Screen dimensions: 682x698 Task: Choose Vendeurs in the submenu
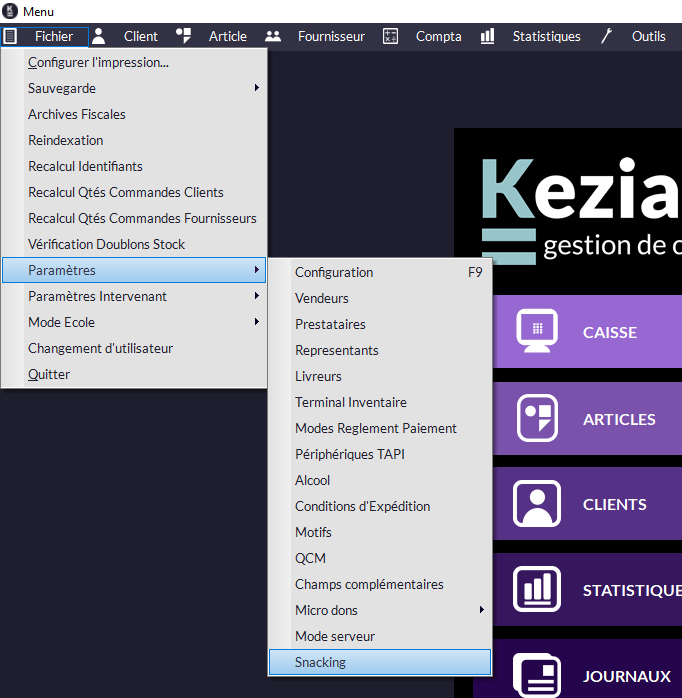(322, 298)
